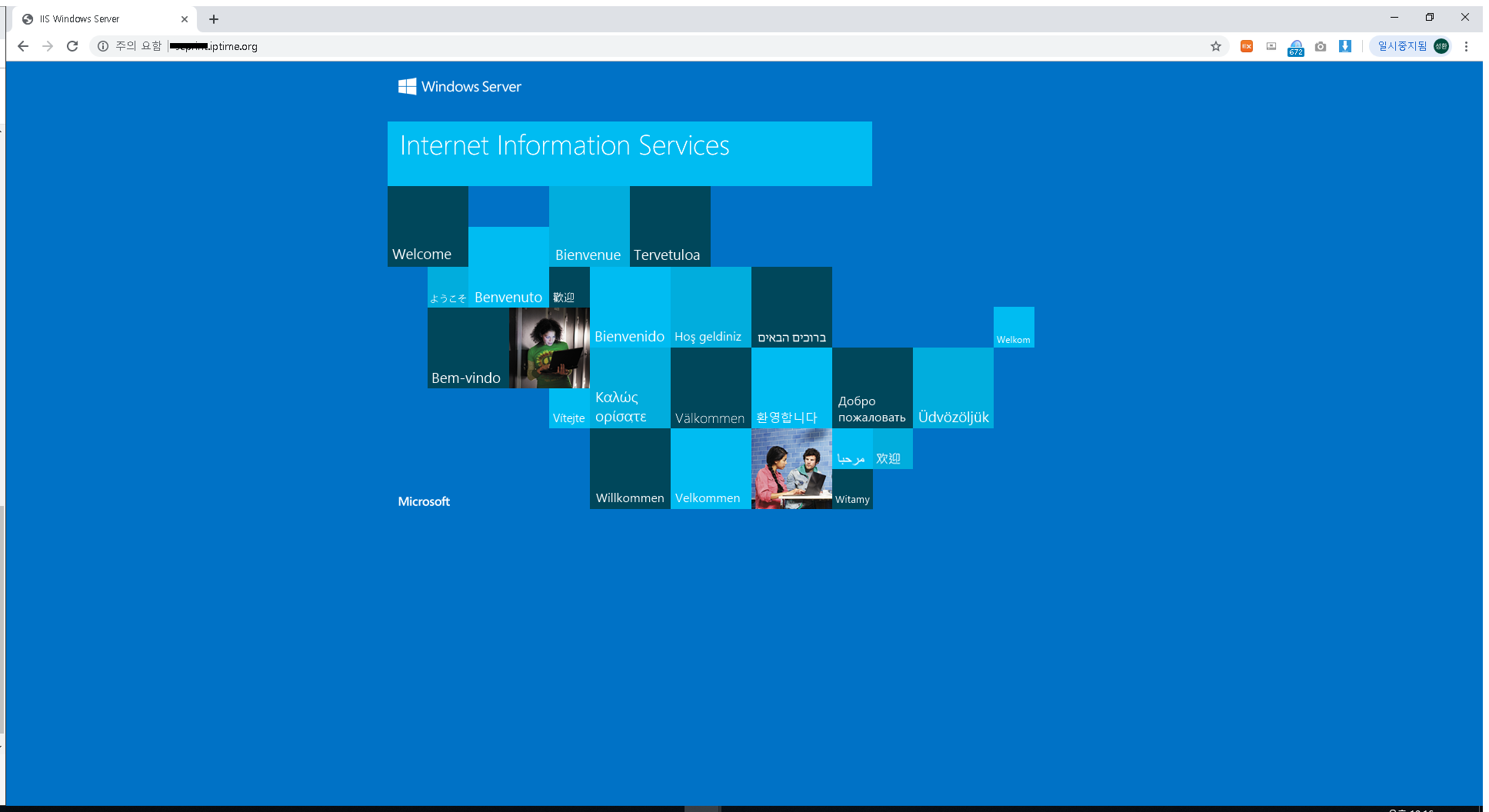Image resolution: width=1489 pixels, height=812 pixels.
Task: Click the Welcome tile
Action: click(x=428, y=226)
